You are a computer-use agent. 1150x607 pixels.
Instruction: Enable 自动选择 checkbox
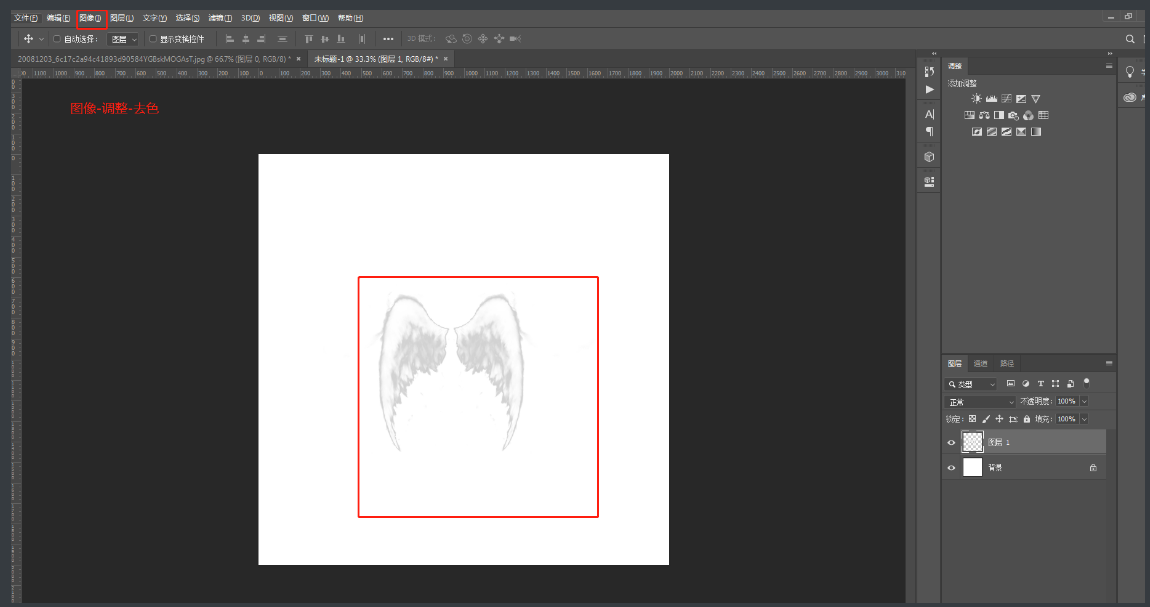[x=56, y=39]
